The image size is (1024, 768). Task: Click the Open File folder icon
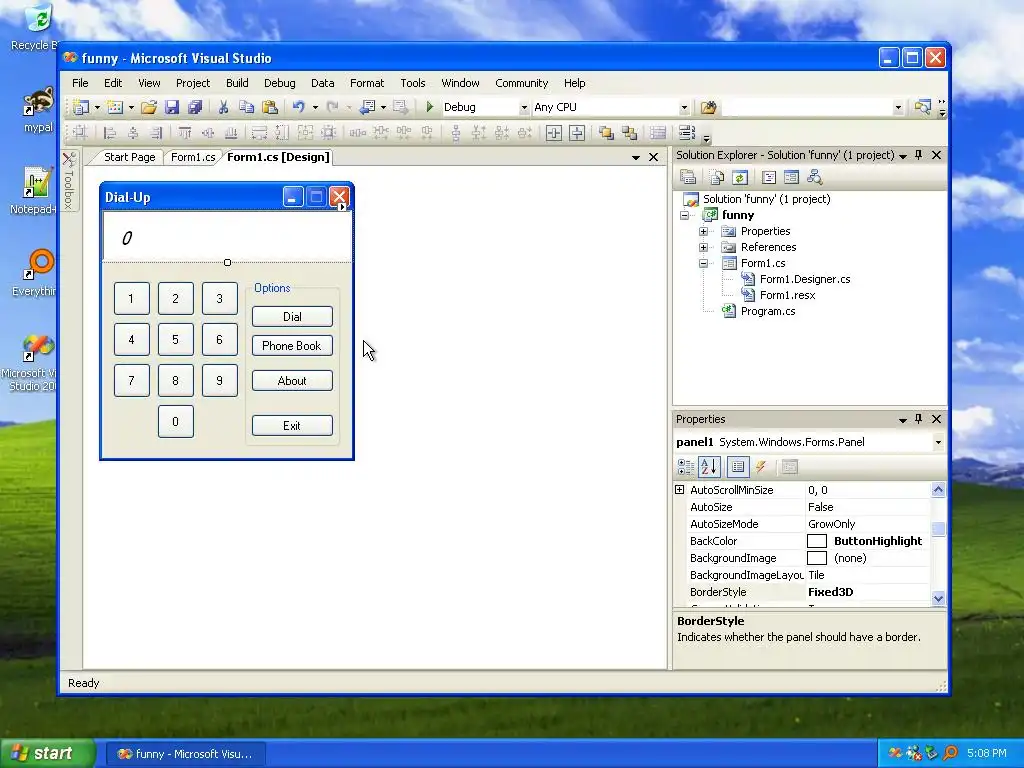tap(149, 107)
